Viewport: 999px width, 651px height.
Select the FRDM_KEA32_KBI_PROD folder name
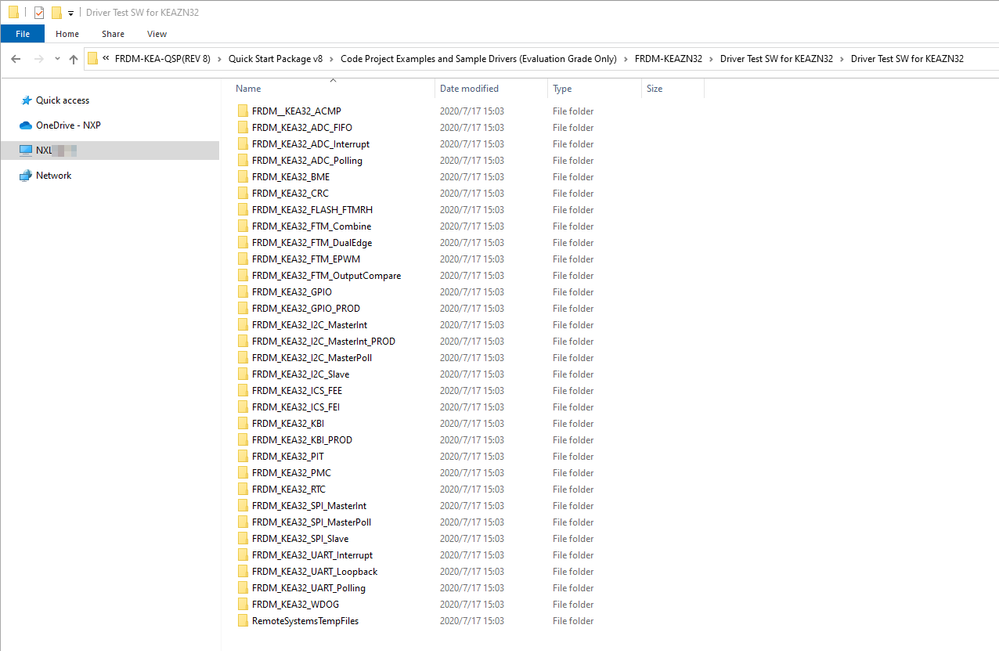tap(302, 440)
